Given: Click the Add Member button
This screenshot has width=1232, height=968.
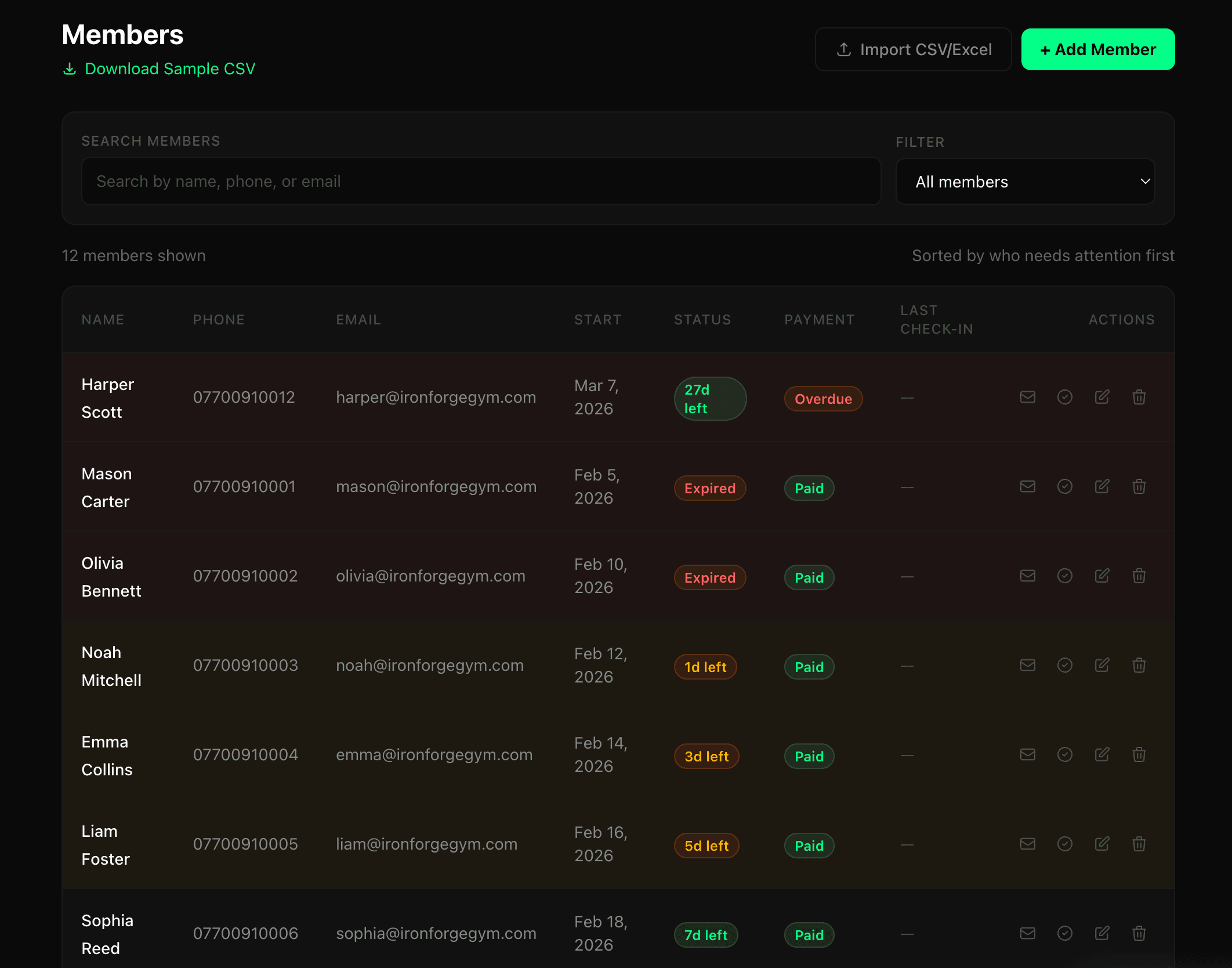Looking at the screenshot, I should pyautogui.click(x=1097, y=49).
